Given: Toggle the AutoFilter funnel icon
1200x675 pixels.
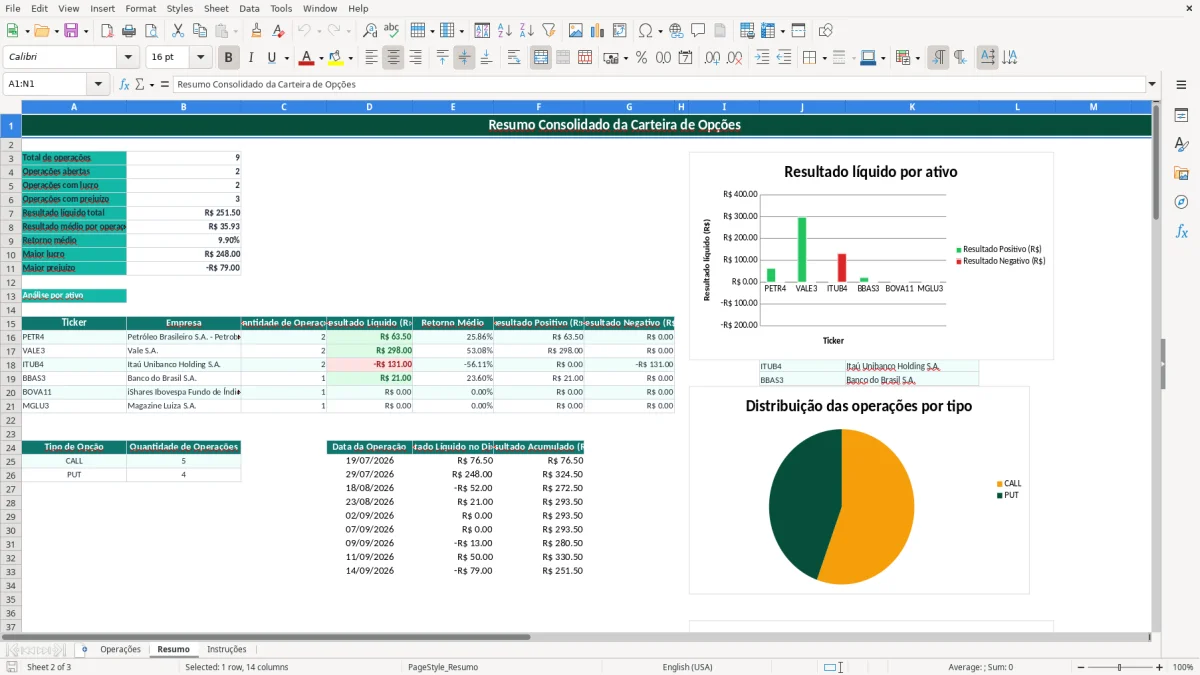Looking at the screenshot, I should (548, 31).
